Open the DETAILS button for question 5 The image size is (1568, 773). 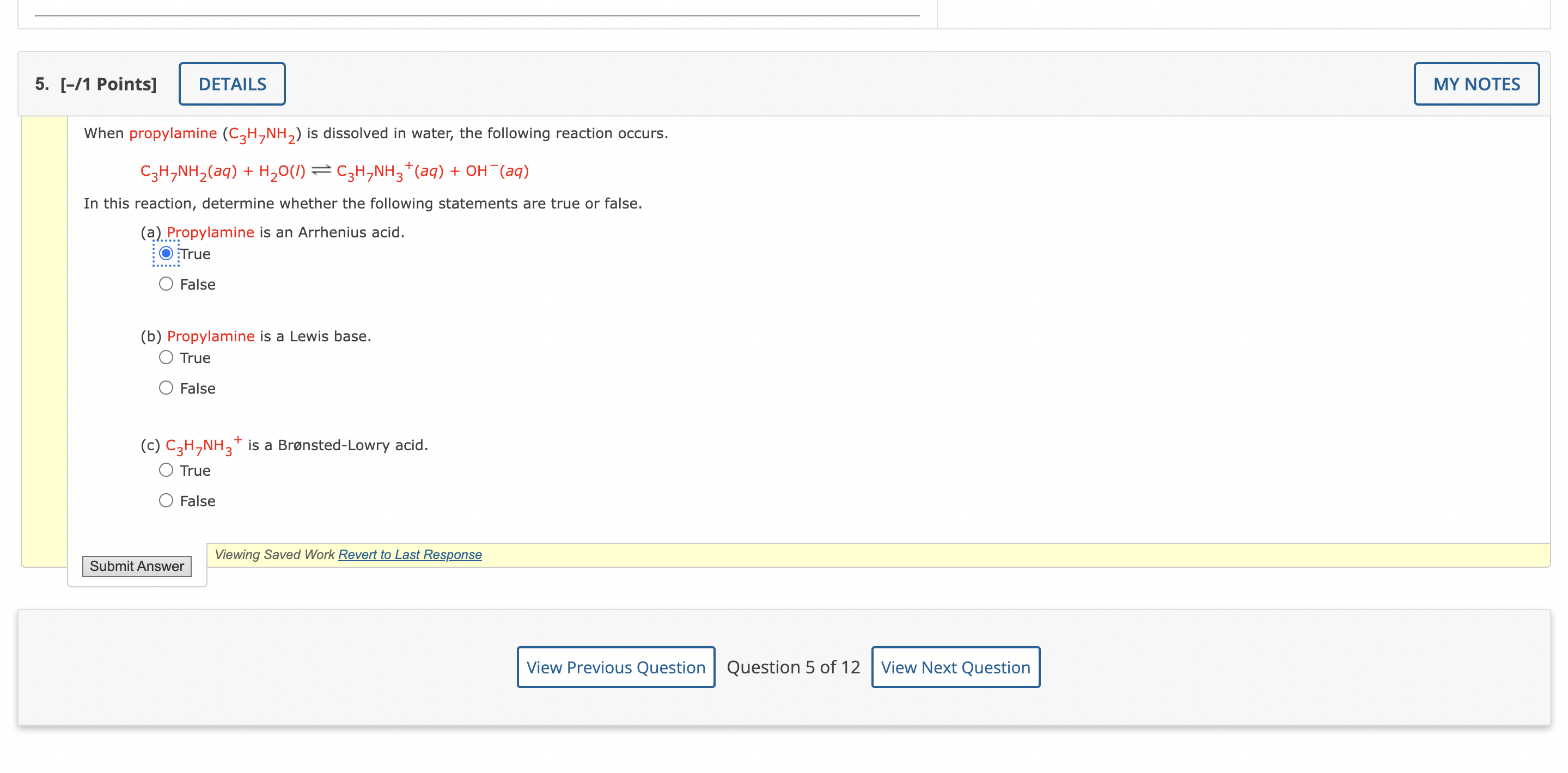(231, 84)
